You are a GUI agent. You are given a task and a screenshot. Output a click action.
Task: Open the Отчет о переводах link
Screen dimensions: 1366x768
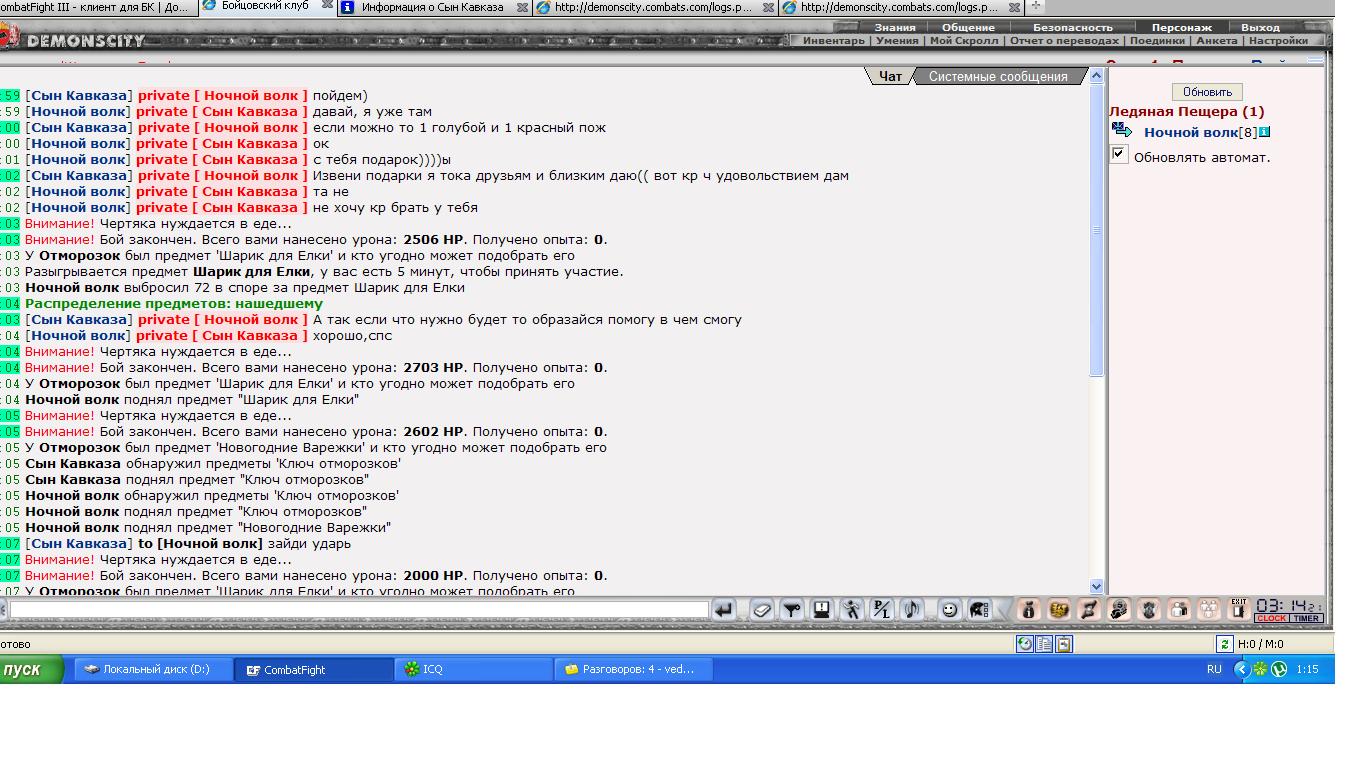pos(1065,41)
